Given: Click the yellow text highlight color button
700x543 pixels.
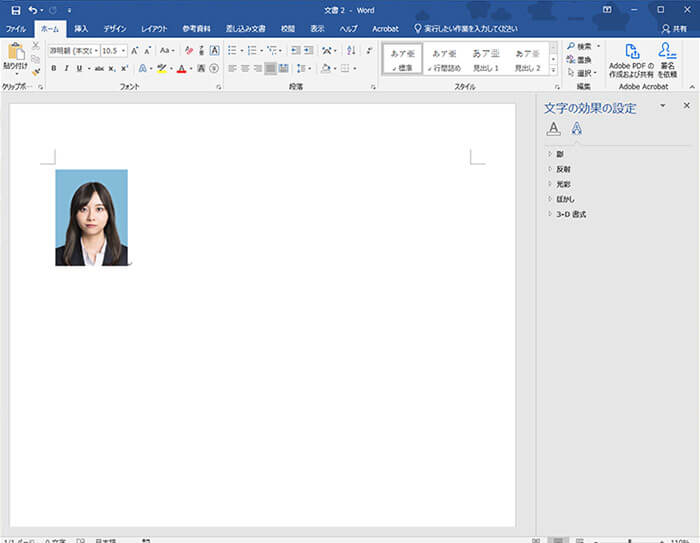Looking at the screenshot, I should click(162, 68).
